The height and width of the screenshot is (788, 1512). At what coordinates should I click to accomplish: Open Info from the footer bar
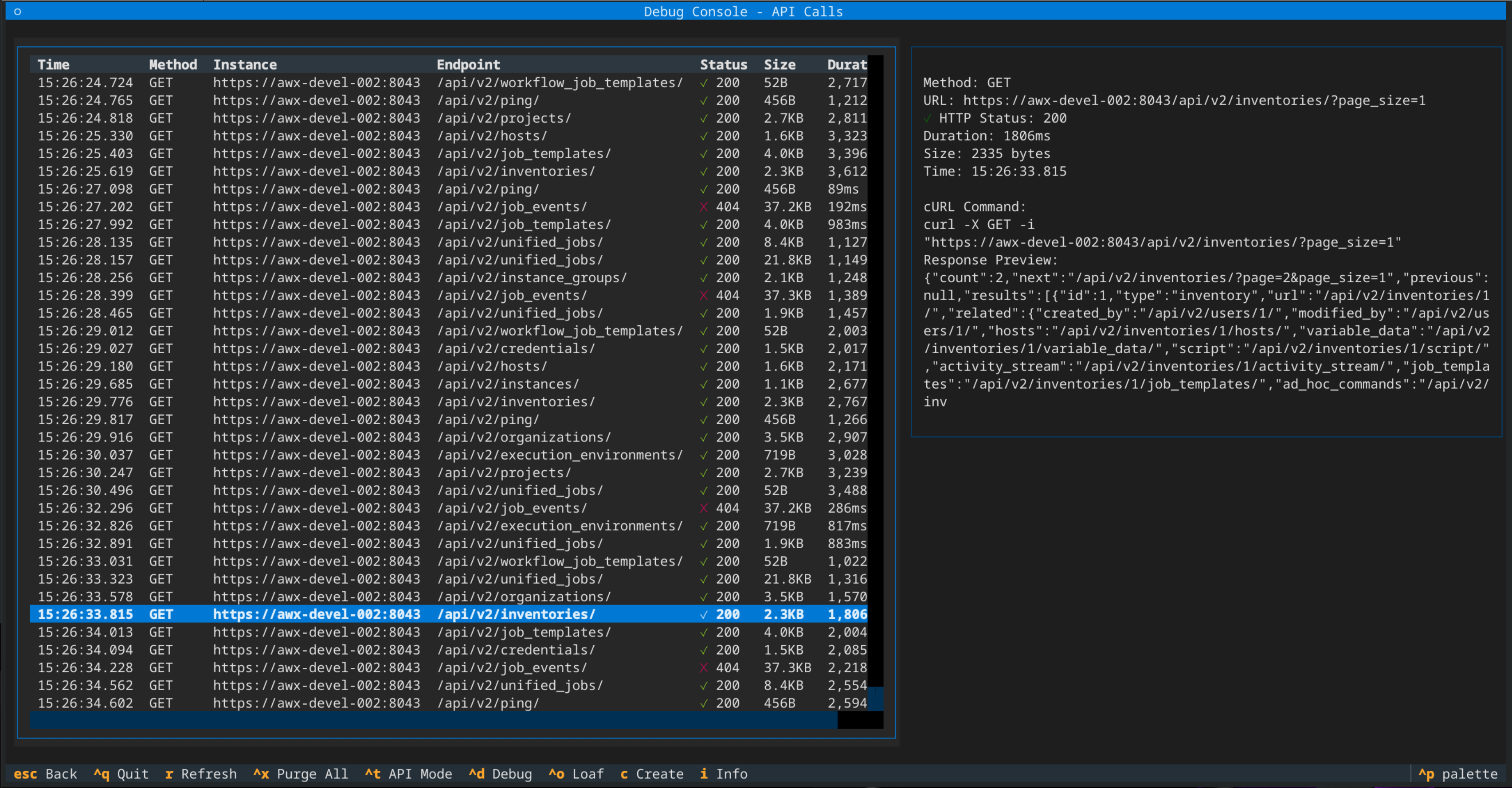(x=724, y=774)
